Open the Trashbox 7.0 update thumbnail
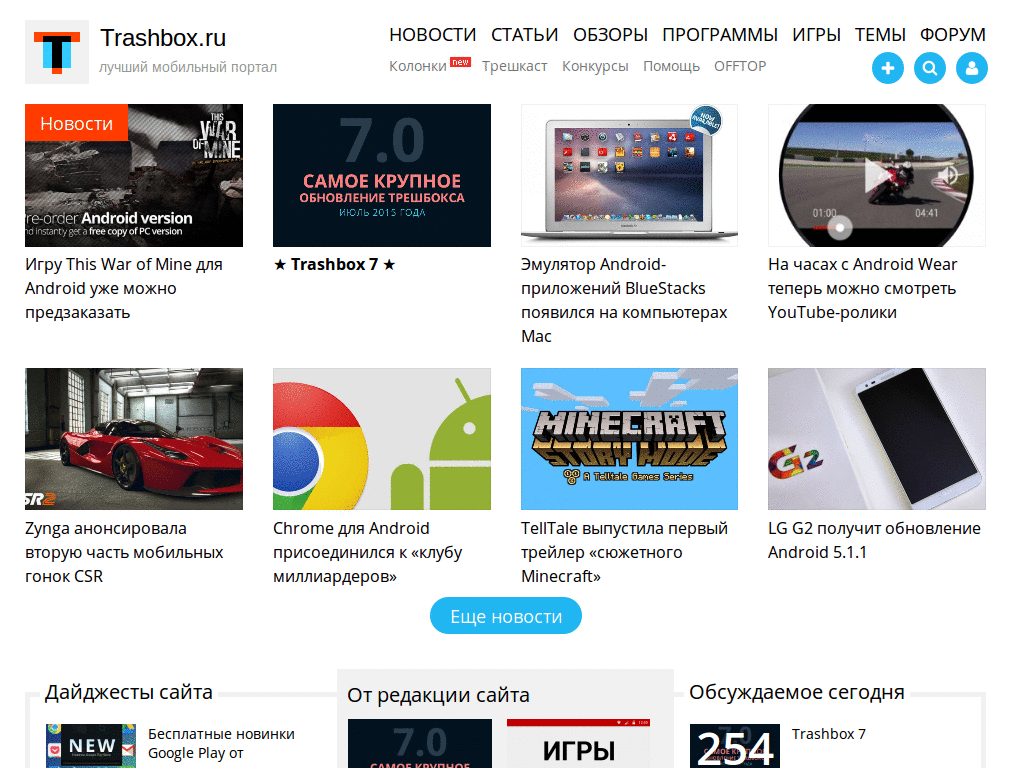The image size is (1024, 768). point(381,176)
